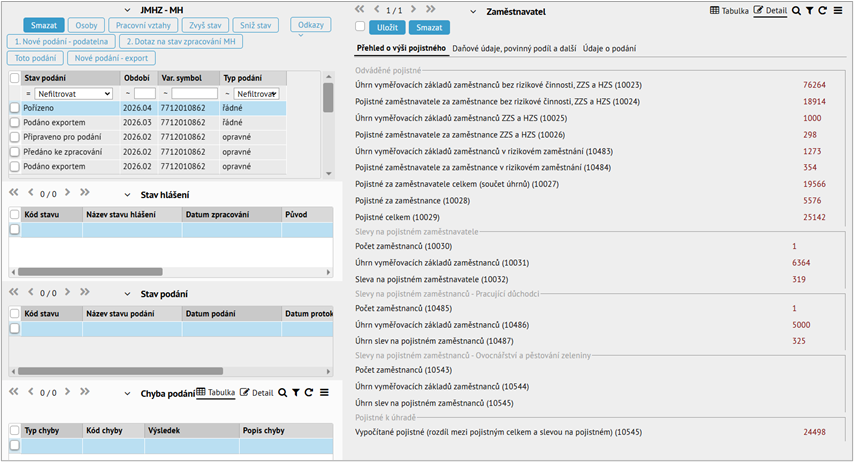Go to last record in Stav hlášení
Screen dimensions: 854x462
[85, 192]
